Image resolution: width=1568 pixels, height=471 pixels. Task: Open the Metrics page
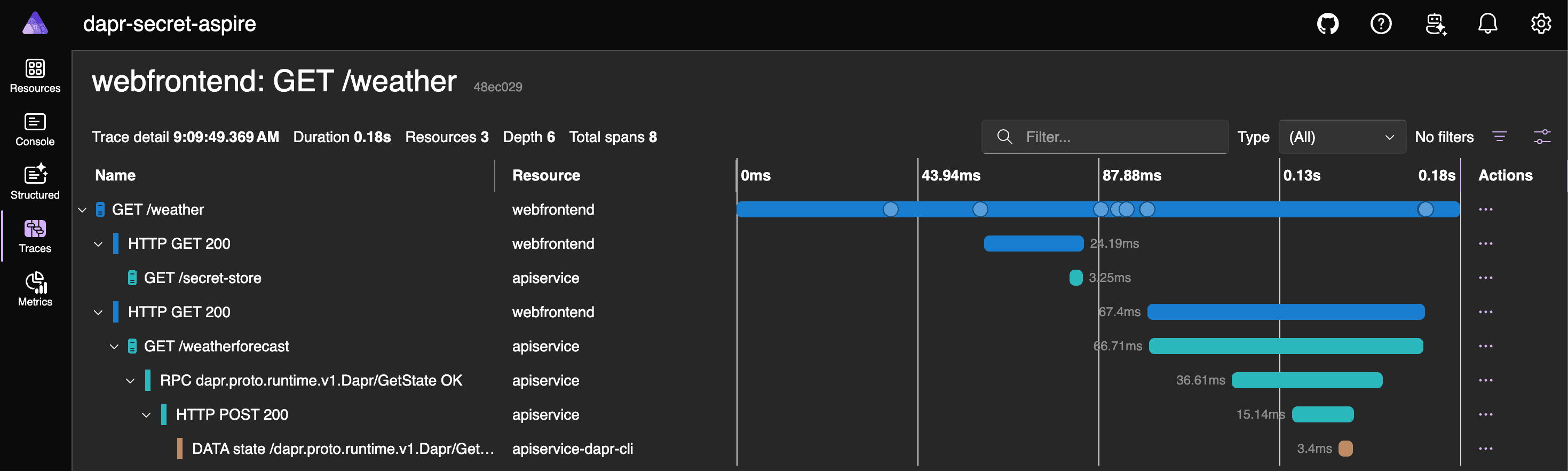(35, 289)
